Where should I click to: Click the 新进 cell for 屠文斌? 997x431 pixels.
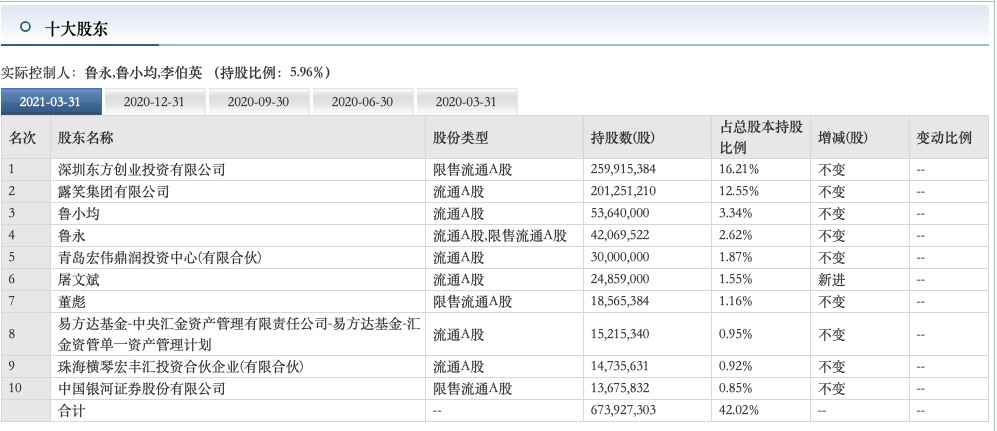(x=832, y=280)
